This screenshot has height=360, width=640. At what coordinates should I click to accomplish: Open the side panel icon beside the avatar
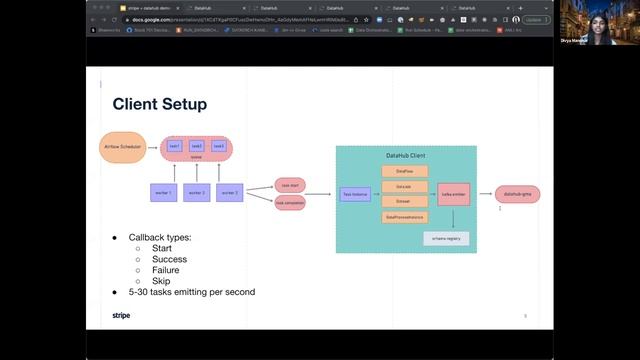coord(505,20)
